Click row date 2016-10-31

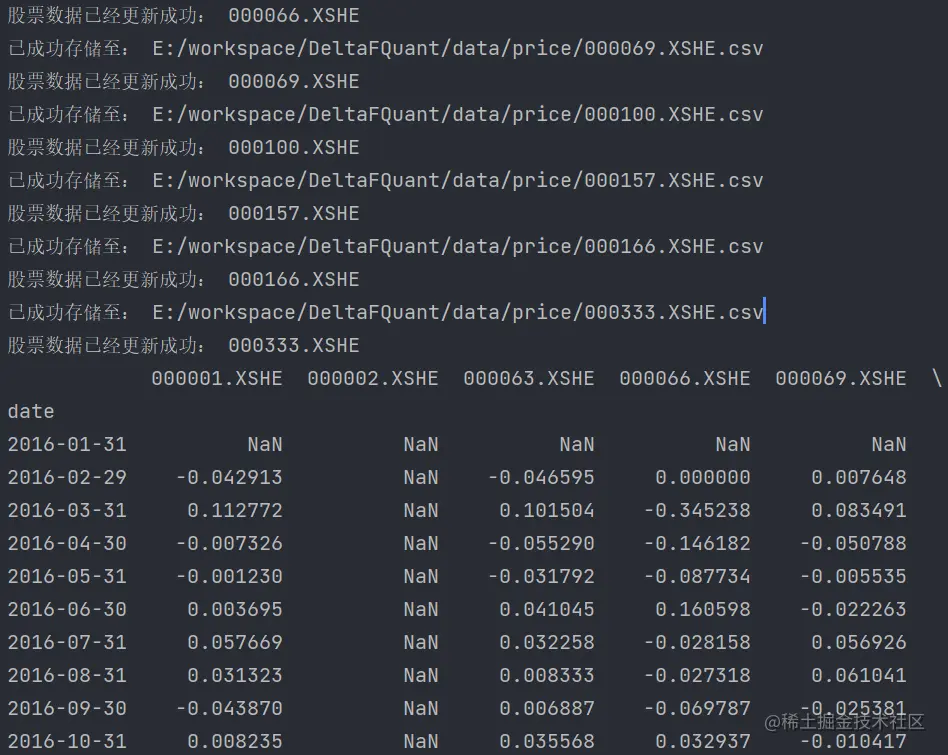[x=67, y=741]
